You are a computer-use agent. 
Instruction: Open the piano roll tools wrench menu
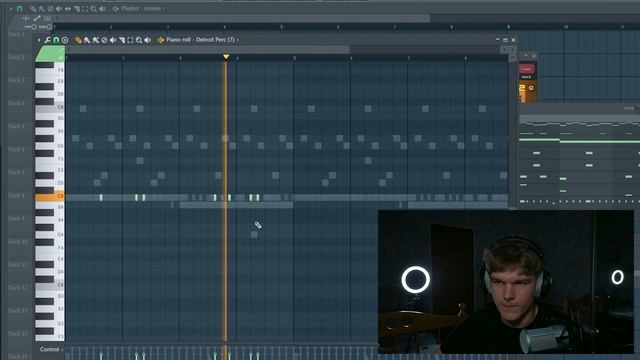(47, 40)
